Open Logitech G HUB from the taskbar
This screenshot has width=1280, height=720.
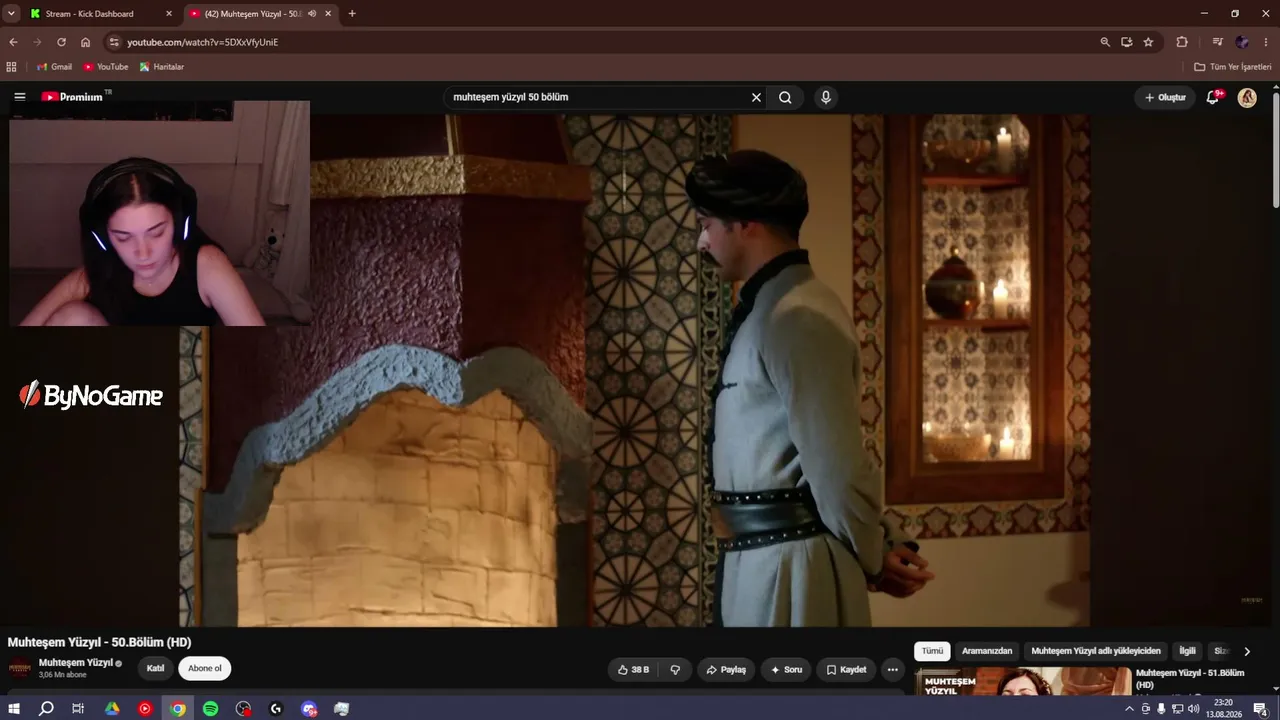click(276, 709)
